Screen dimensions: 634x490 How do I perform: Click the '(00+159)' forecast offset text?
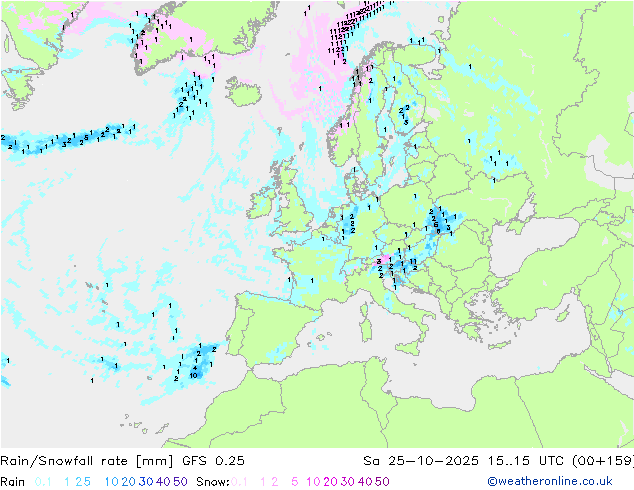(603, 461)
